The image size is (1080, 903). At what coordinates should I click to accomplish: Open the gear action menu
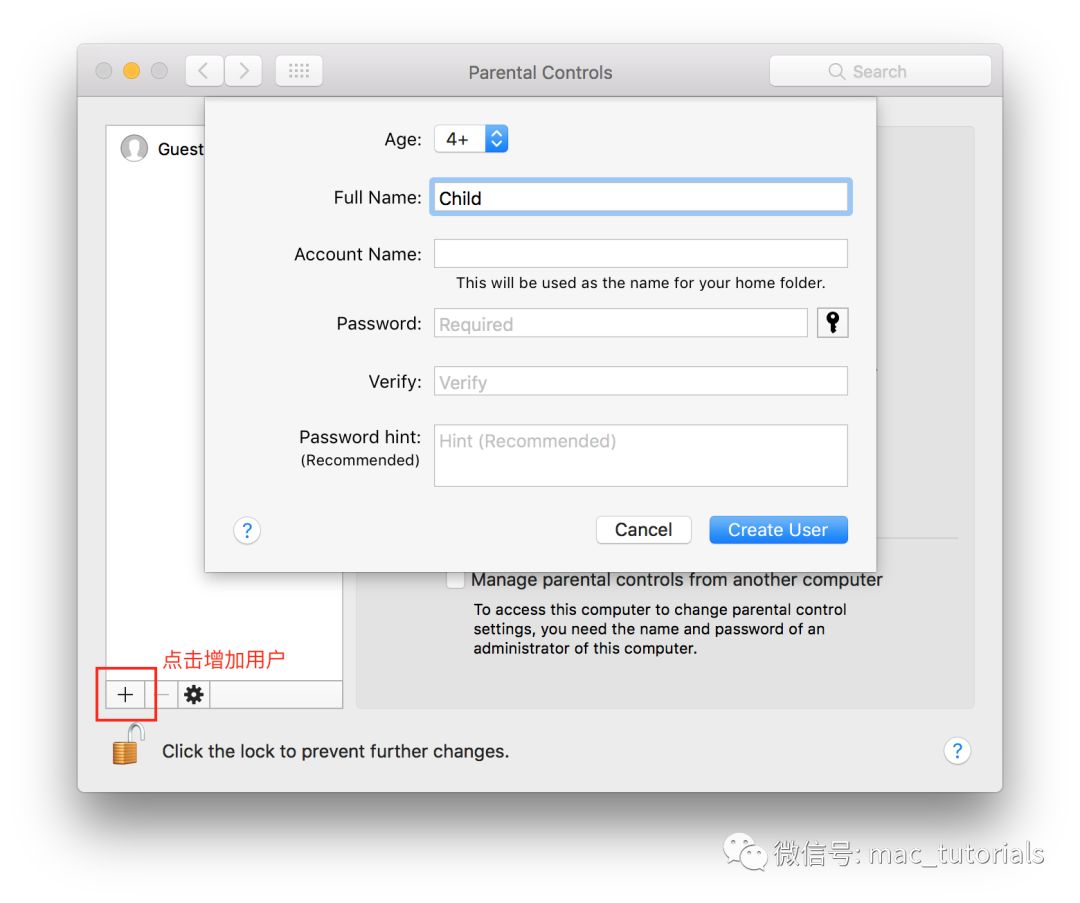click(x=194, y=695)
